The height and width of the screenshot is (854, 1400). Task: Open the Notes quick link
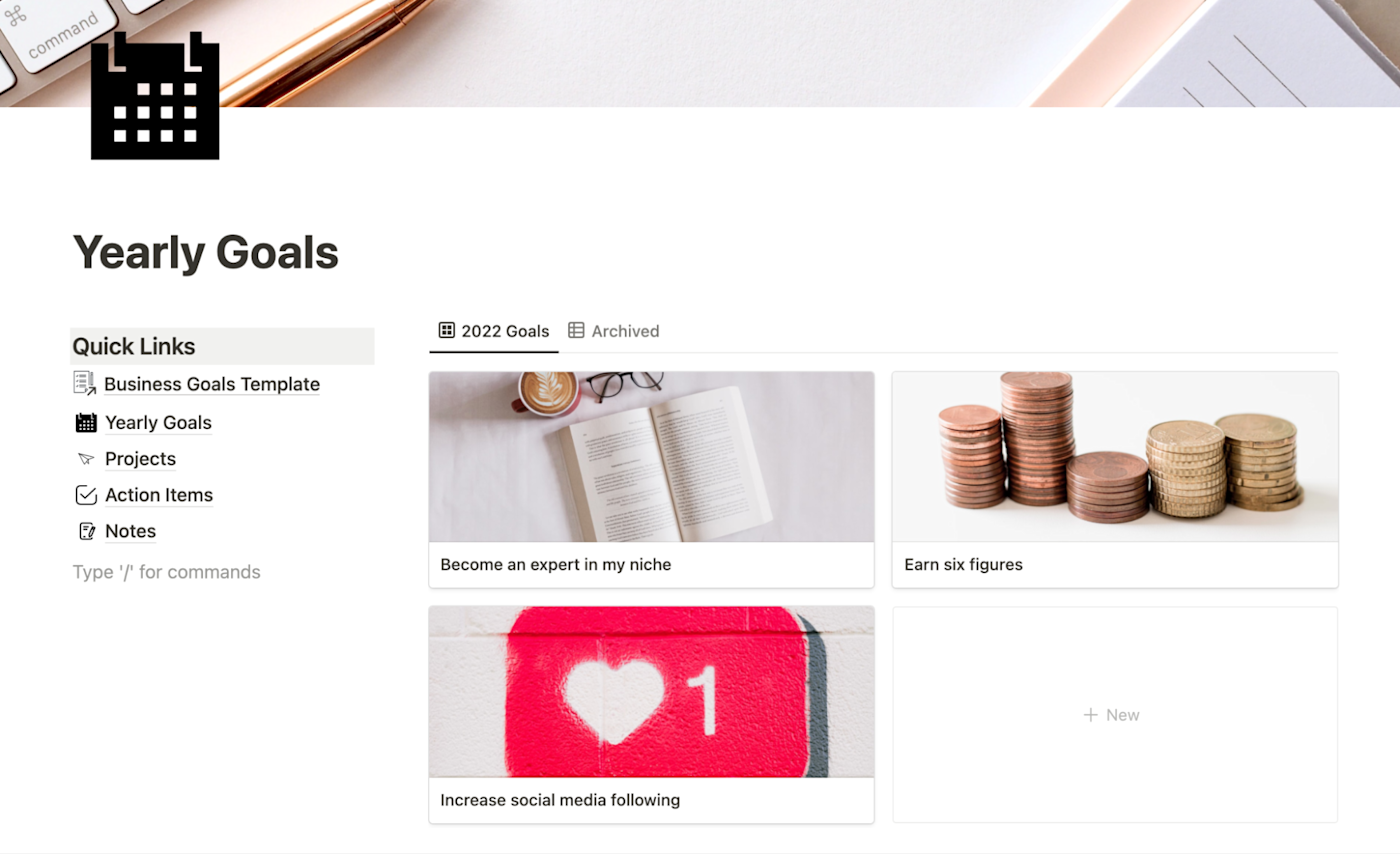pyautogui.click(x=131, y=531)
